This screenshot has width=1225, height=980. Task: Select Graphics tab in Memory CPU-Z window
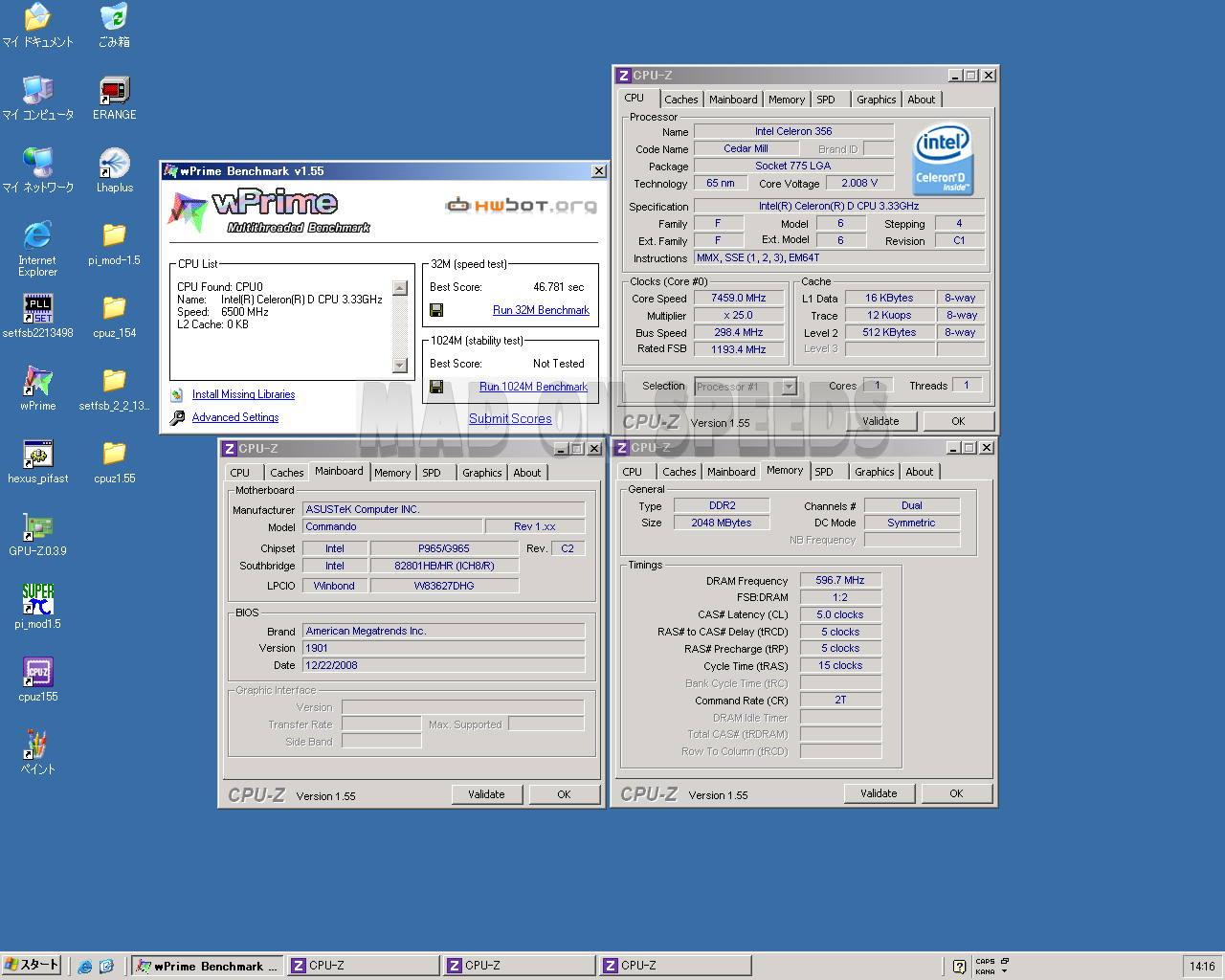pyautogui.click(x=874, y=472)
